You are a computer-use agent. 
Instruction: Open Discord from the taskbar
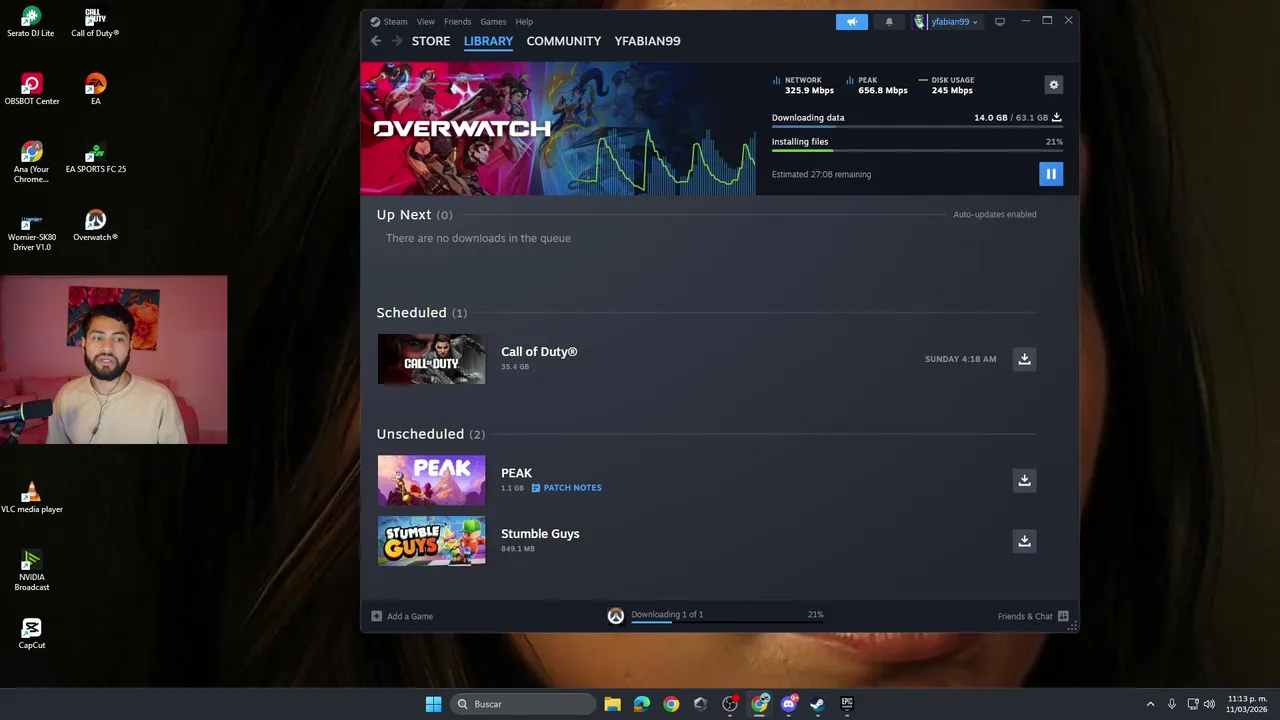(789, 704)
